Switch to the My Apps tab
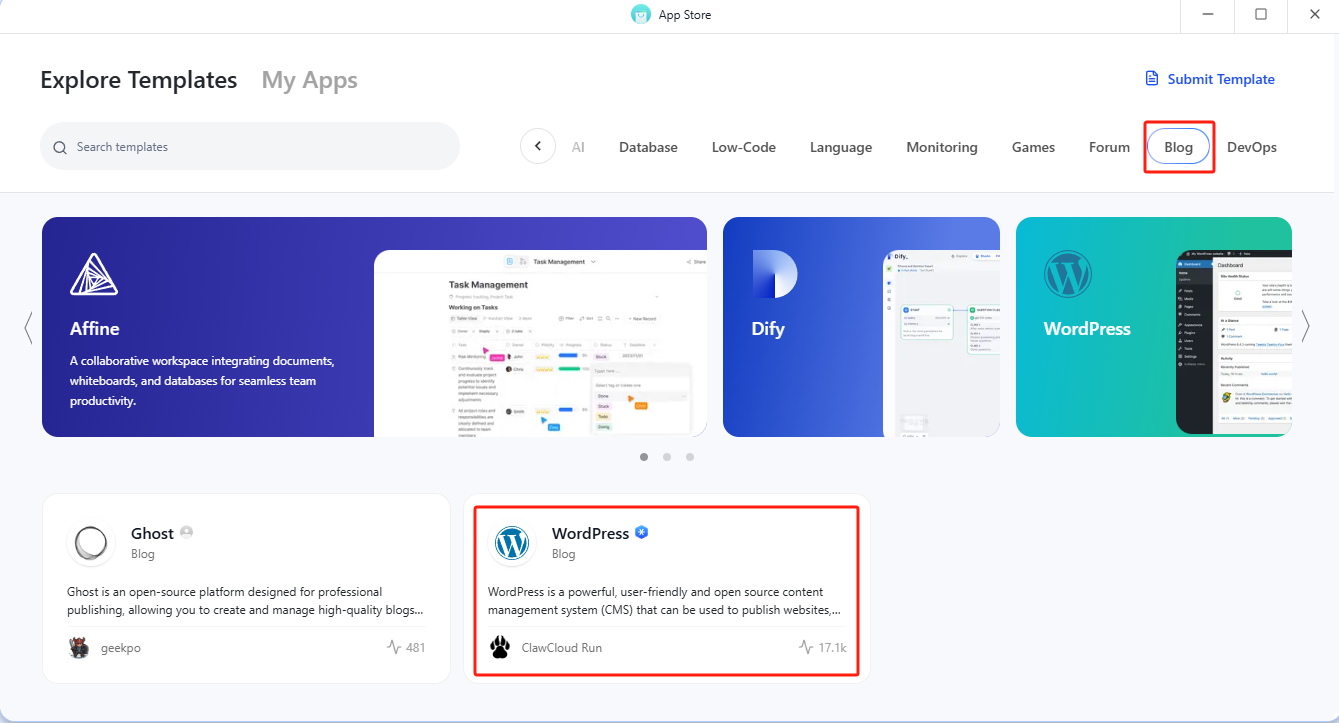 [309, 80]
